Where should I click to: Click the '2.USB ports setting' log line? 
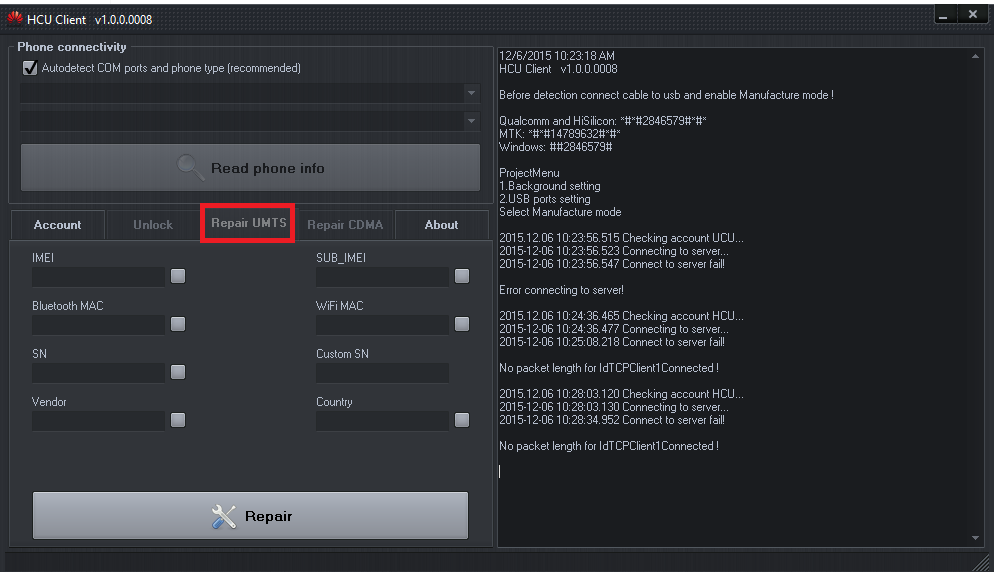pos(545,198)
